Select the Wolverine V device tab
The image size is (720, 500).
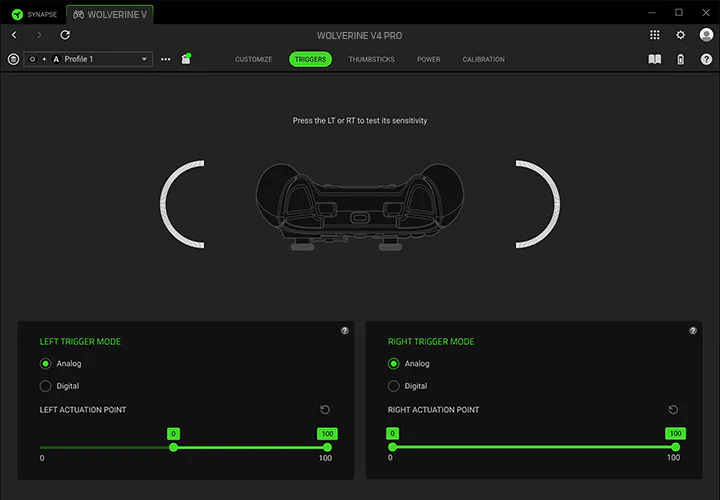point(110,15)
